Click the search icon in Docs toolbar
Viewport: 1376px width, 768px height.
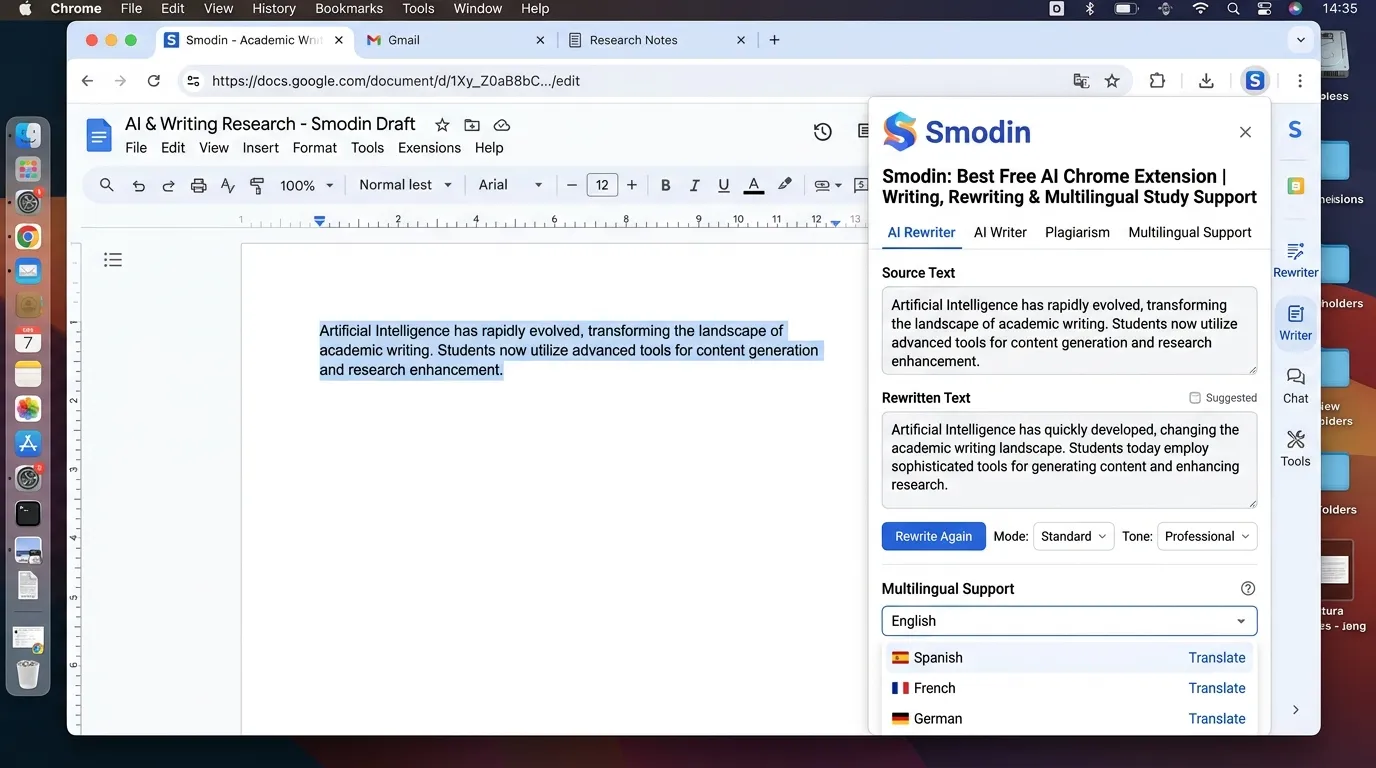(107, 185)
